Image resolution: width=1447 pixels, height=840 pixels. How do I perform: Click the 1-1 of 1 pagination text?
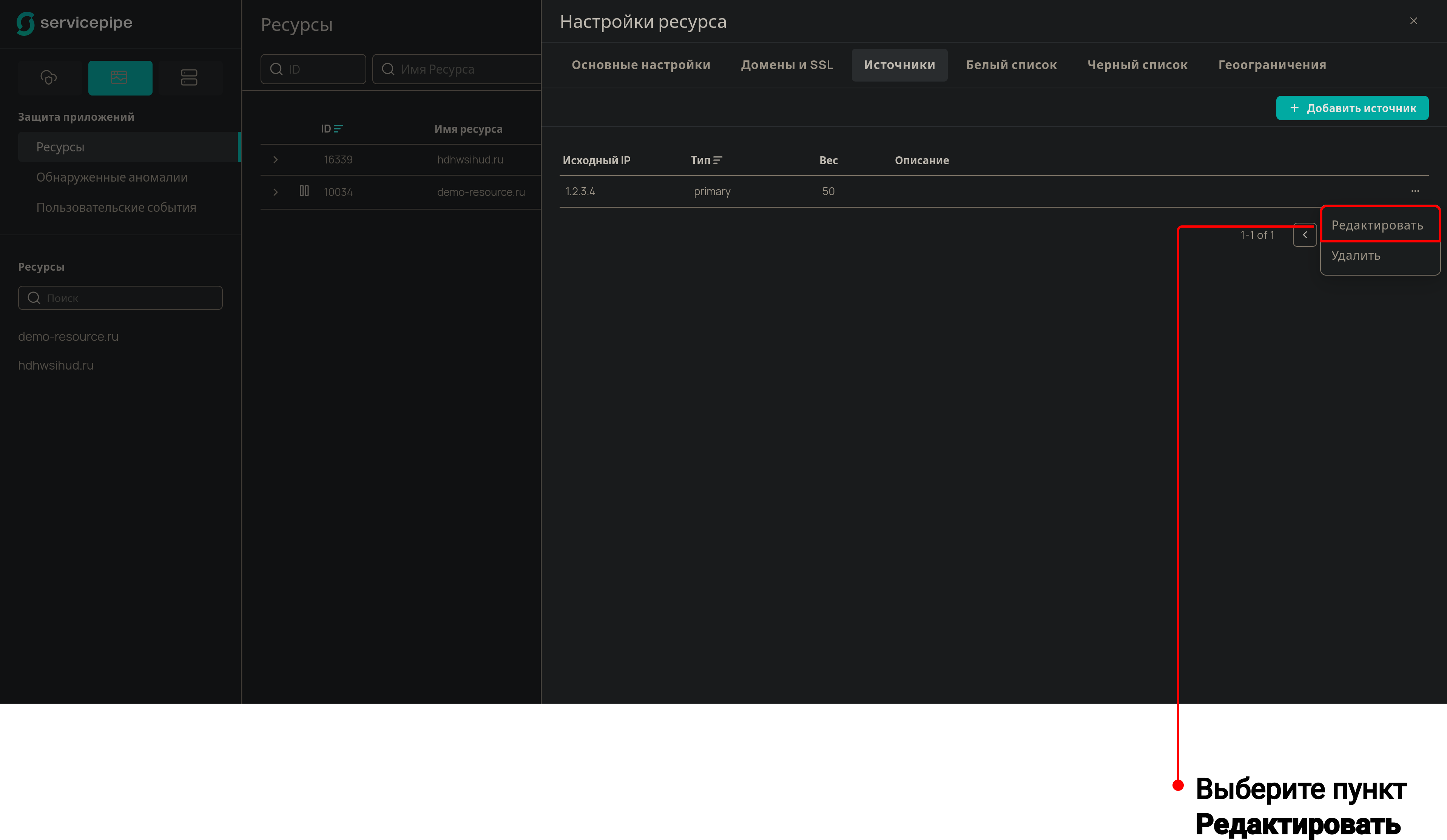pyautogui.click(x=1257, y=235)
